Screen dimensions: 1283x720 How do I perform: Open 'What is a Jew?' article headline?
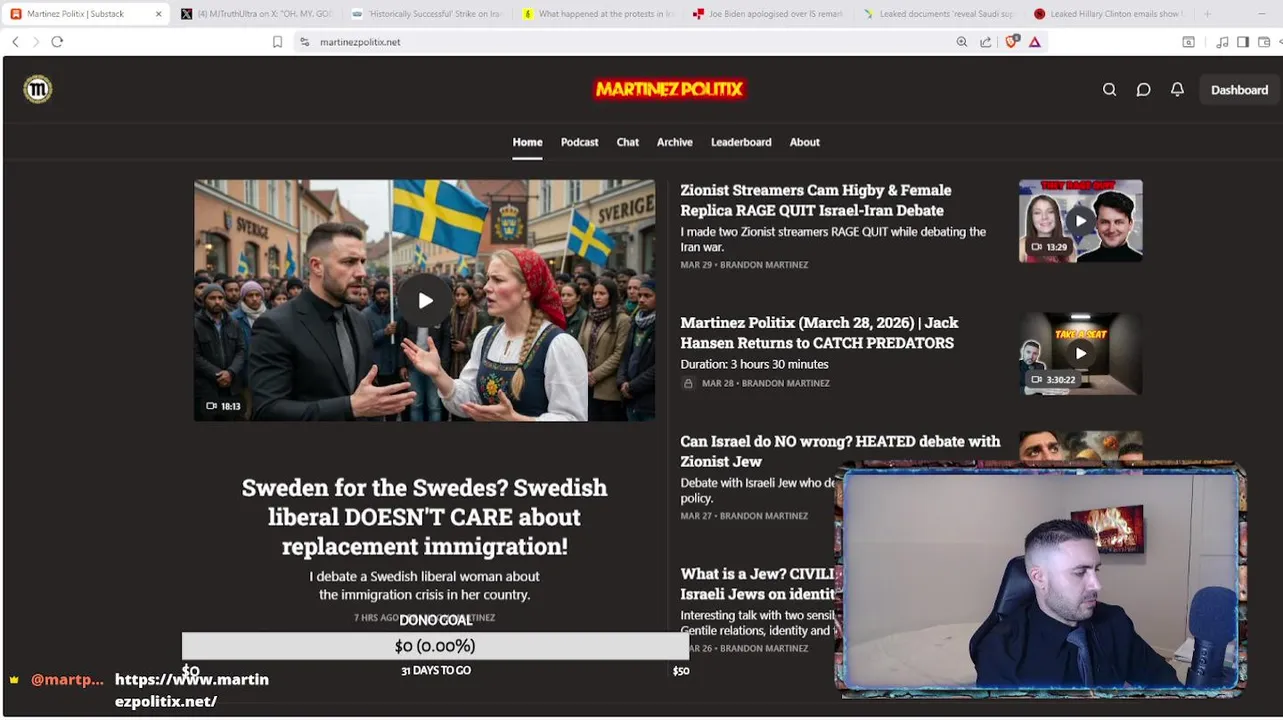(757, 583)
